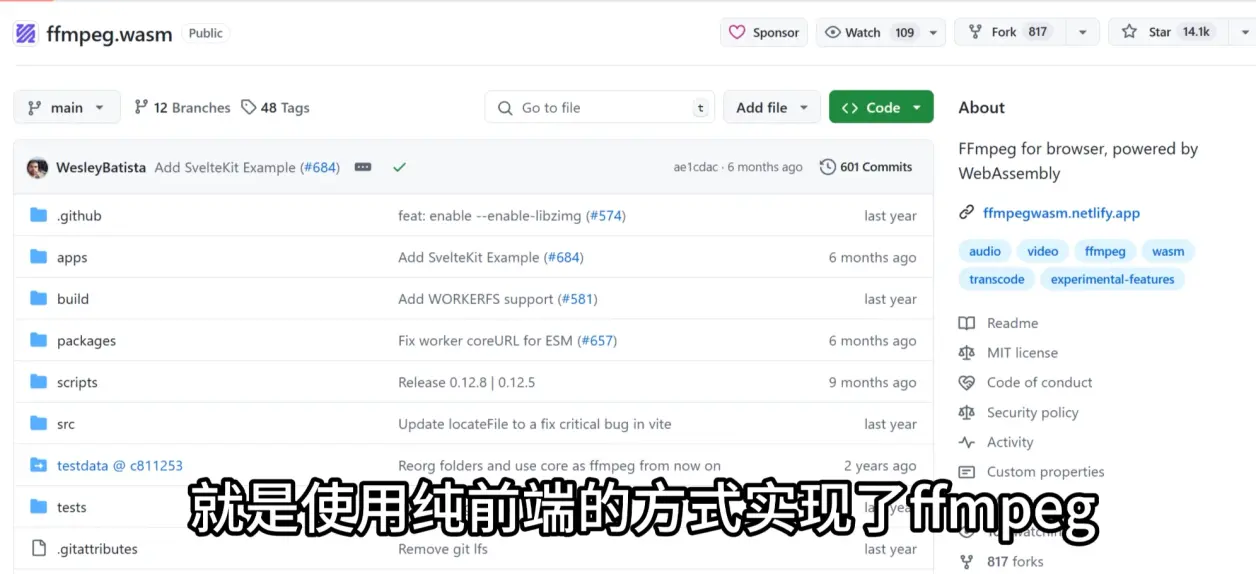Open the .github folder

pyautogui.click(x=79, y=215)
